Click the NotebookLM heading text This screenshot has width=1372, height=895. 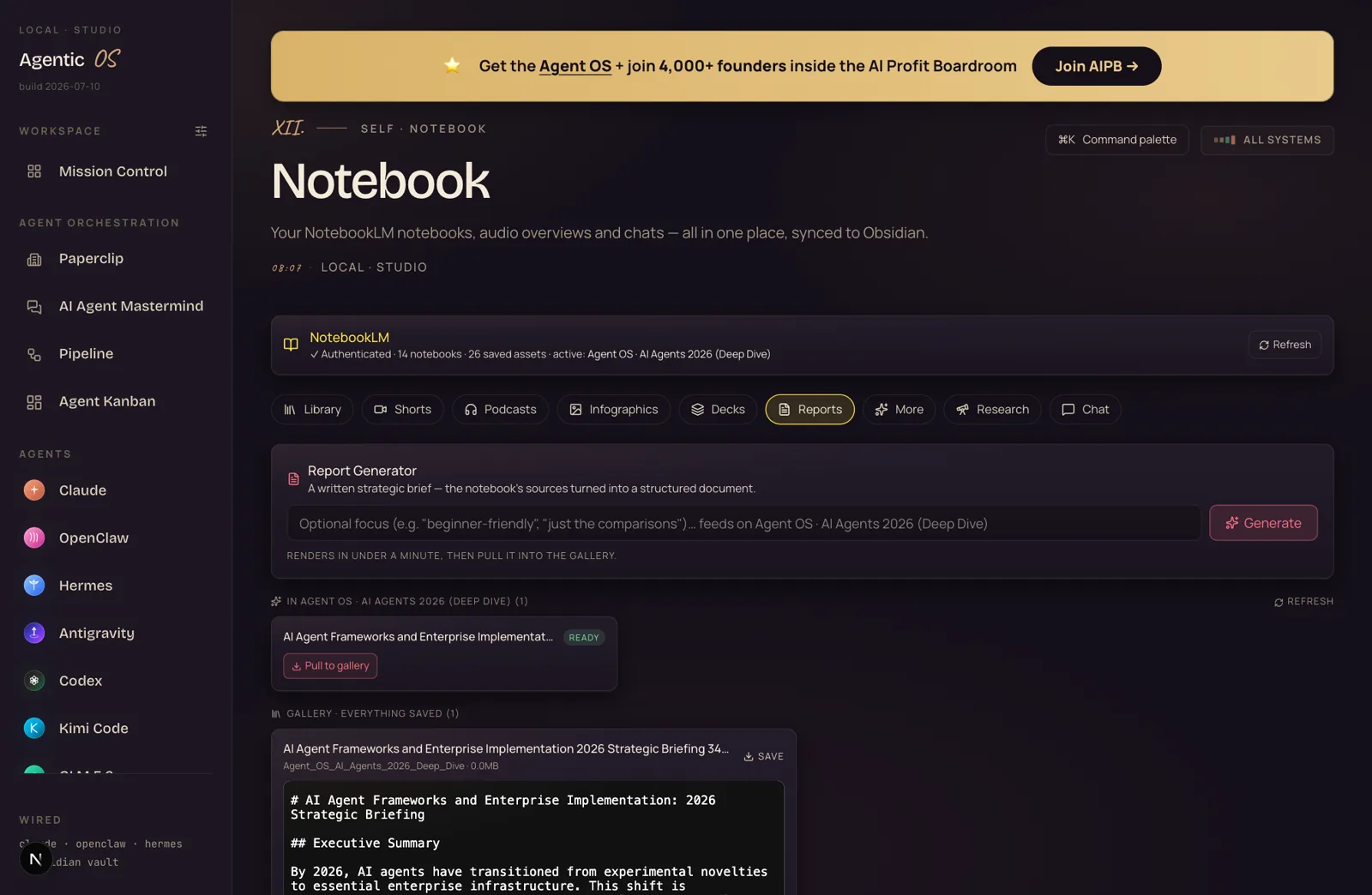[x=349, y=338]
